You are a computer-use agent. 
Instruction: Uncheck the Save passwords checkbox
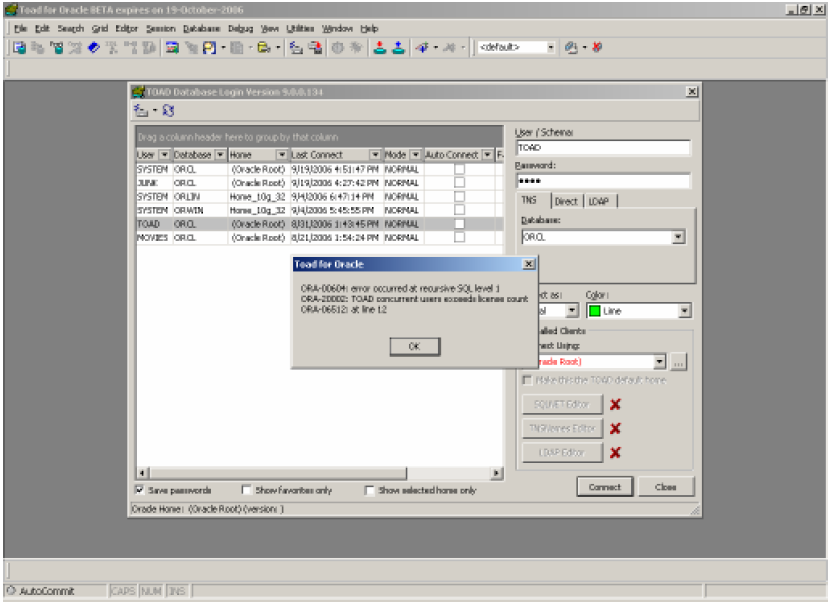(140, 490)
